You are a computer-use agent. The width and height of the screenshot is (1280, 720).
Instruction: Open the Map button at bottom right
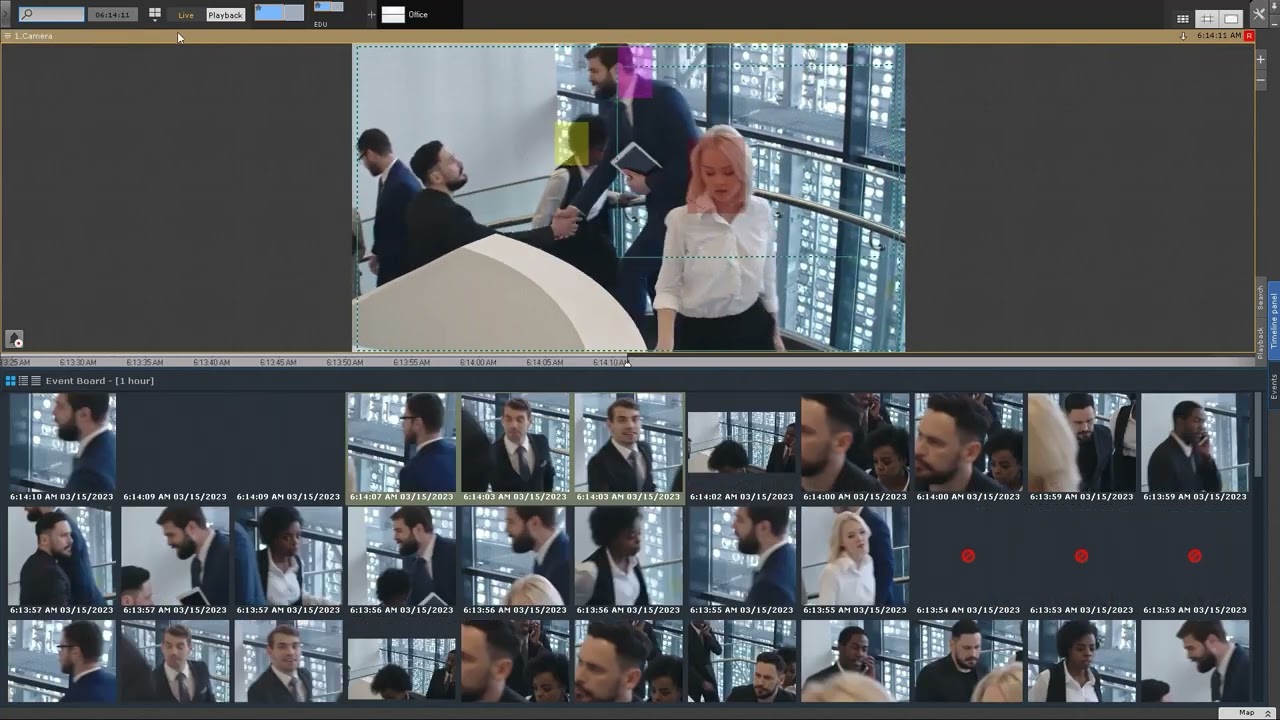tap(1247, 713)
